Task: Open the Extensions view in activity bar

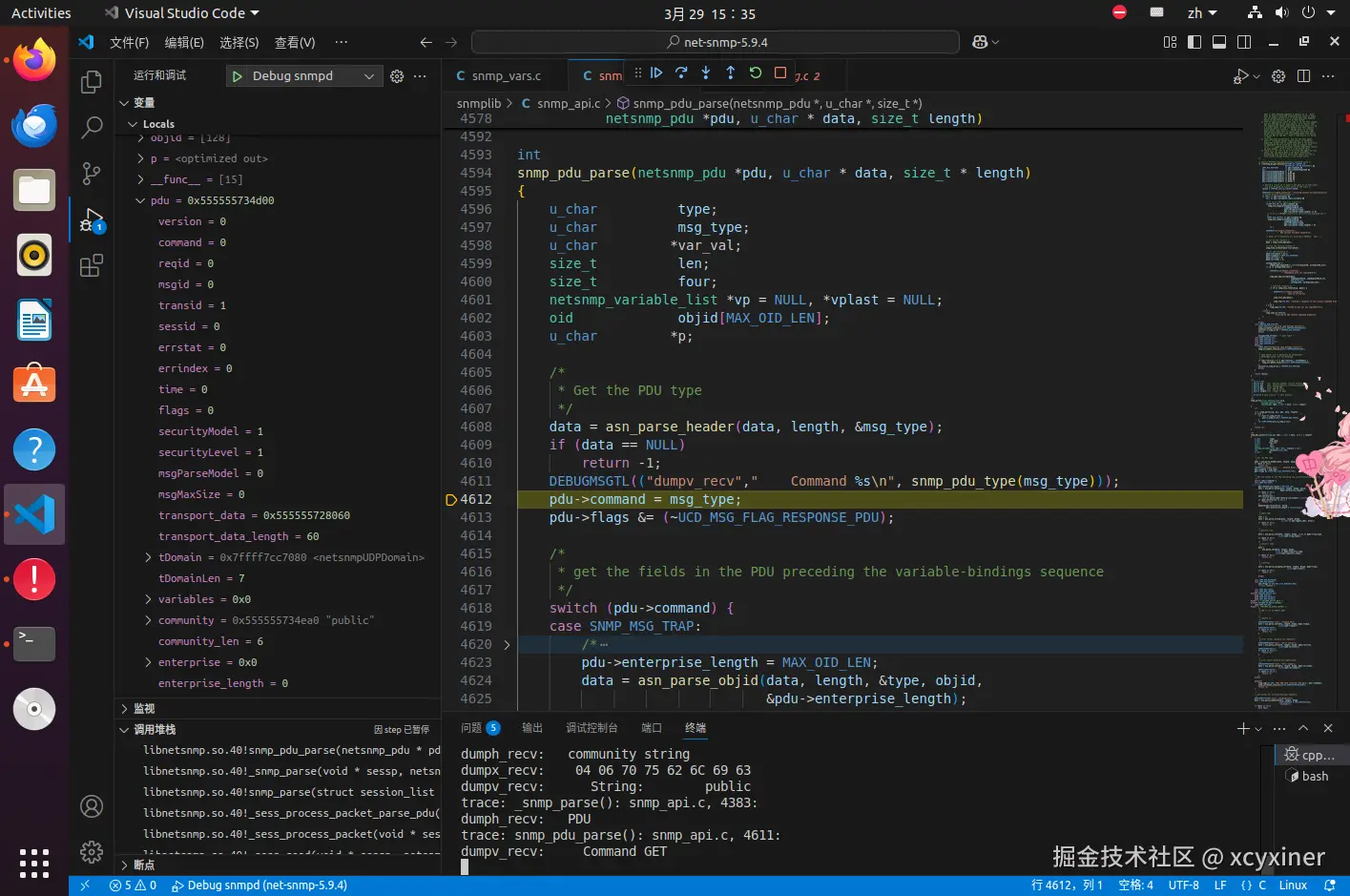Action: pos(92,266)
